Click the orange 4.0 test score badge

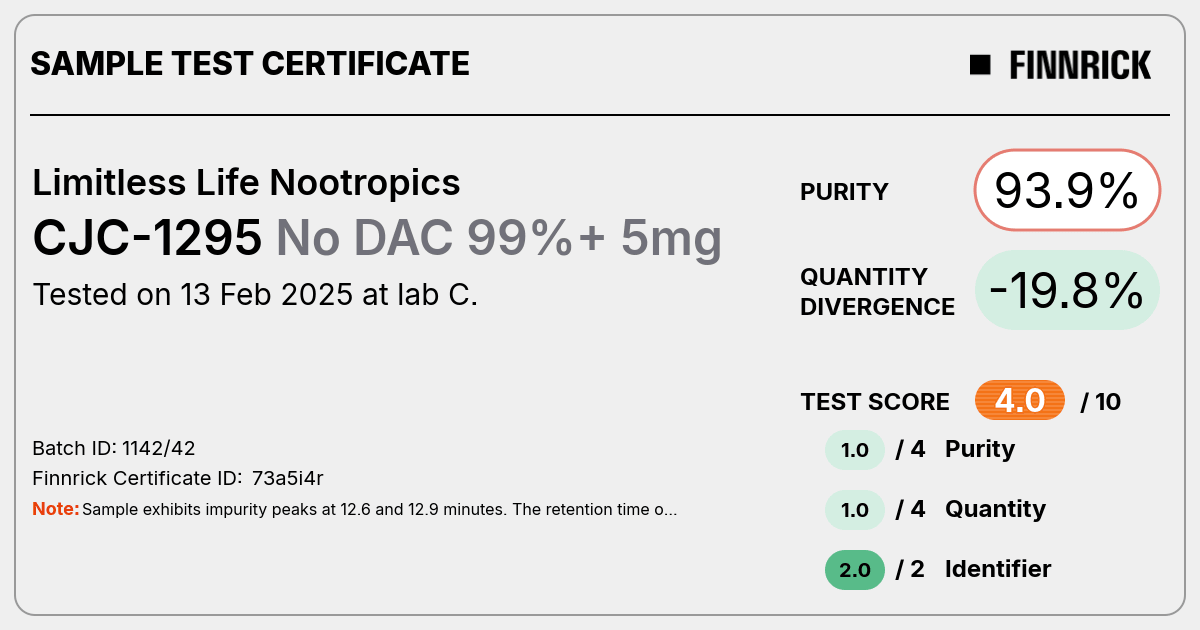[x=1019, y=401]
